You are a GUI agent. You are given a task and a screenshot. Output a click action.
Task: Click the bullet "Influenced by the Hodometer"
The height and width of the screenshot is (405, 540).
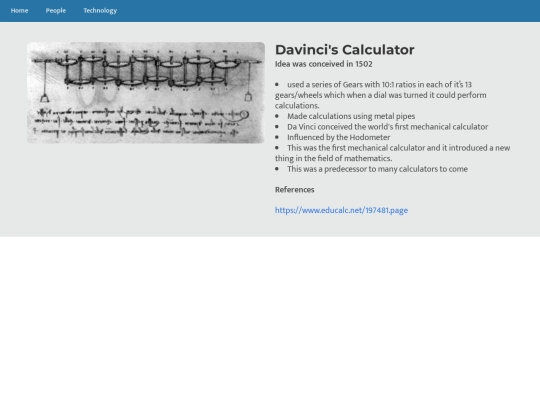pos(339,137)
